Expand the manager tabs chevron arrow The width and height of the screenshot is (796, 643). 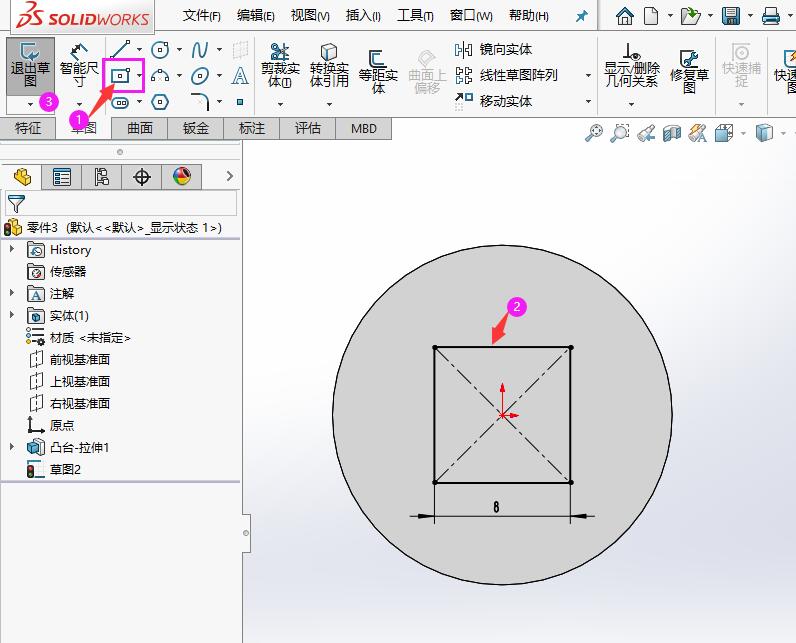(x=229, y=176)
